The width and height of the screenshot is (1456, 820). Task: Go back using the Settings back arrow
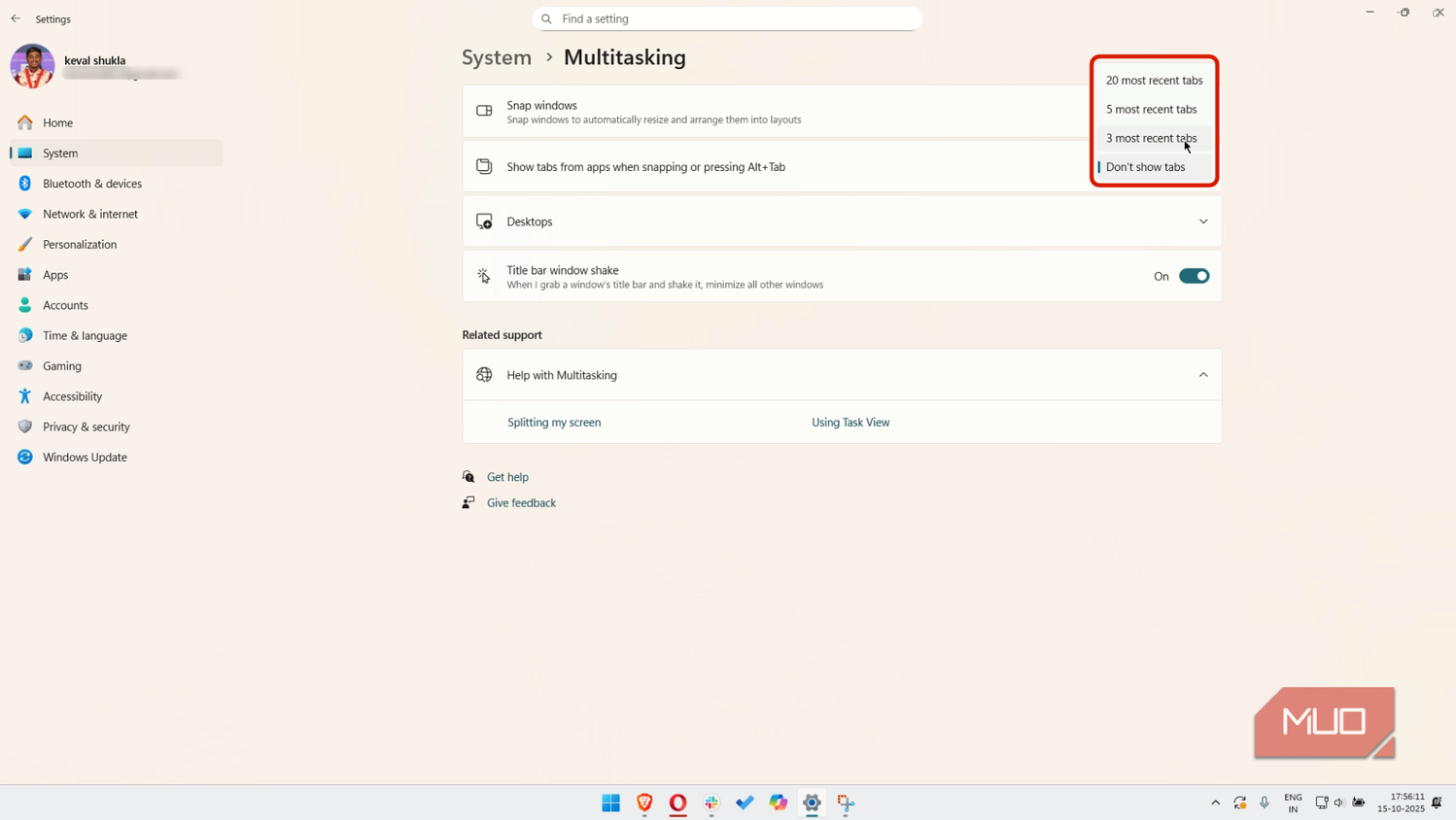[x=16, y=18]
